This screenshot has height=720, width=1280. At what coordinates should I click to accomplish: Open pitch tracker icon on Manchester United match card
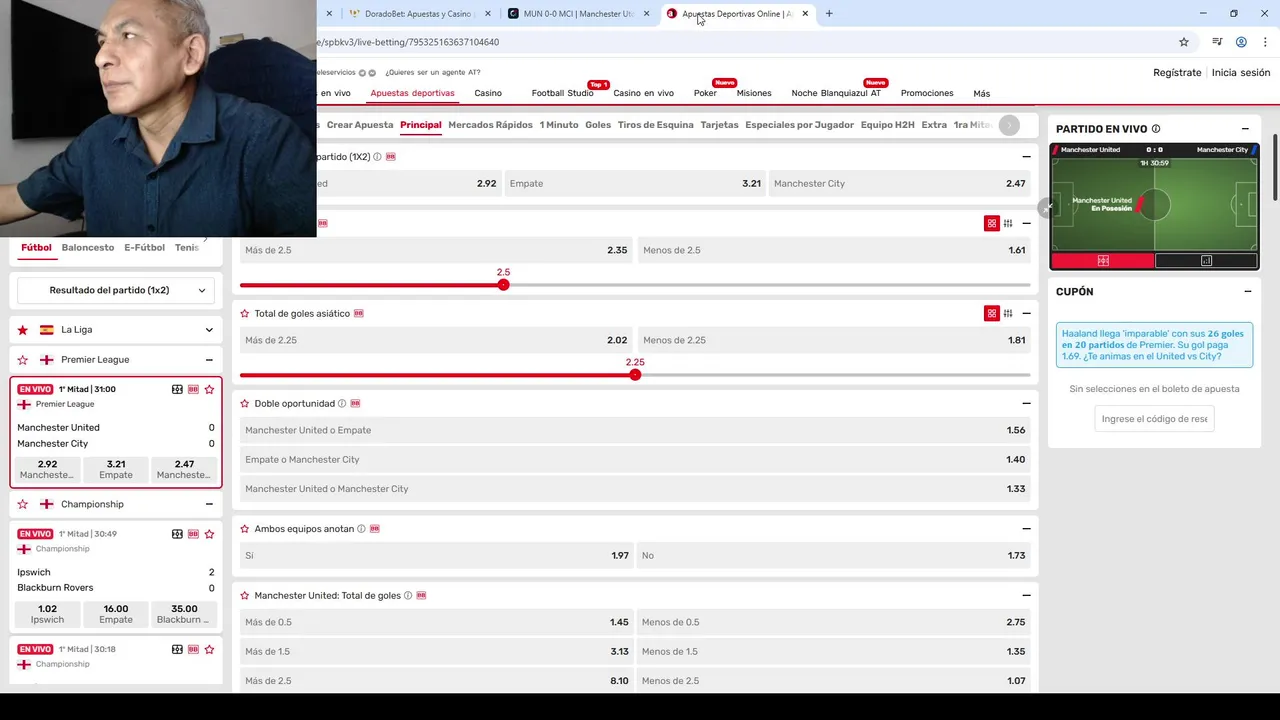coord(177,389)
